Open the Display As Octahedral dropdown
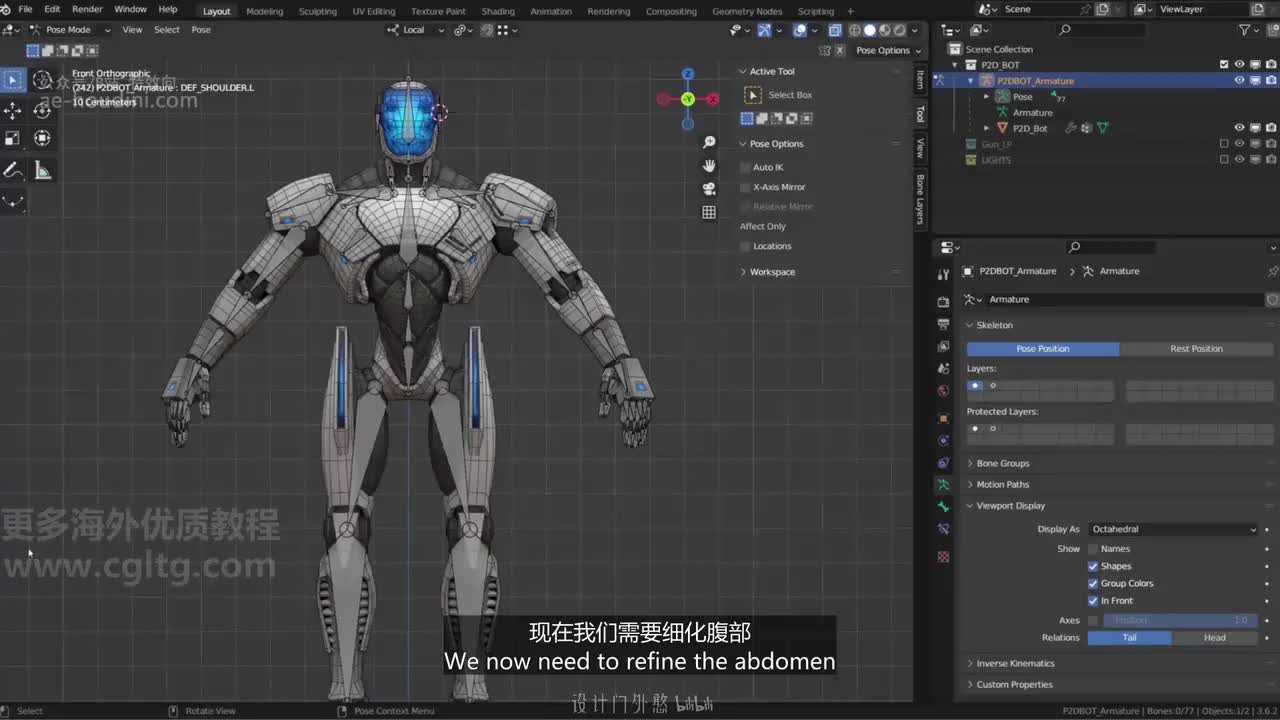Screen dimensions: 1280x720 pos(1173,529)
